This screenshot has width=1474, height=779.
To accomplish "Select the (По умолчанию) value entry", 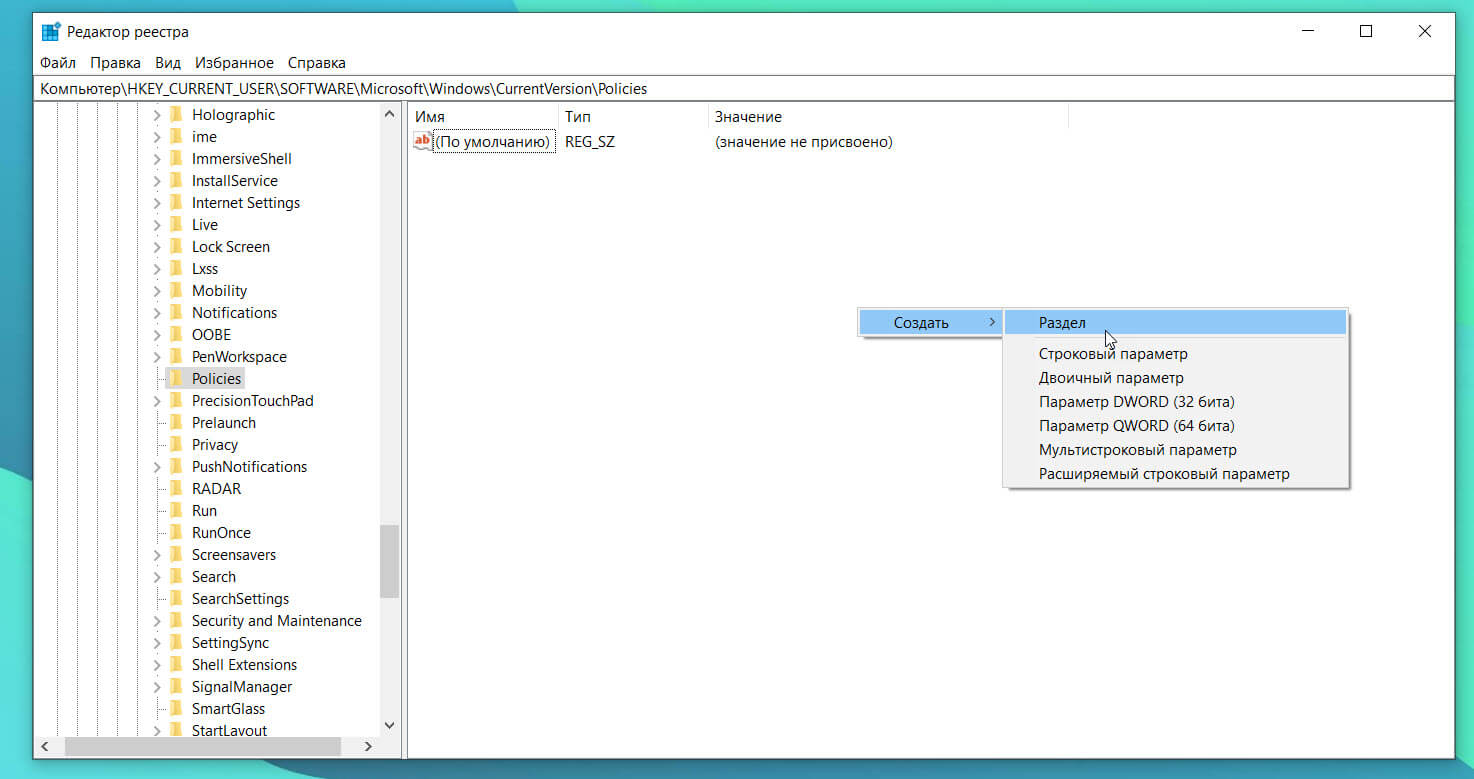I will pos(493,142).
